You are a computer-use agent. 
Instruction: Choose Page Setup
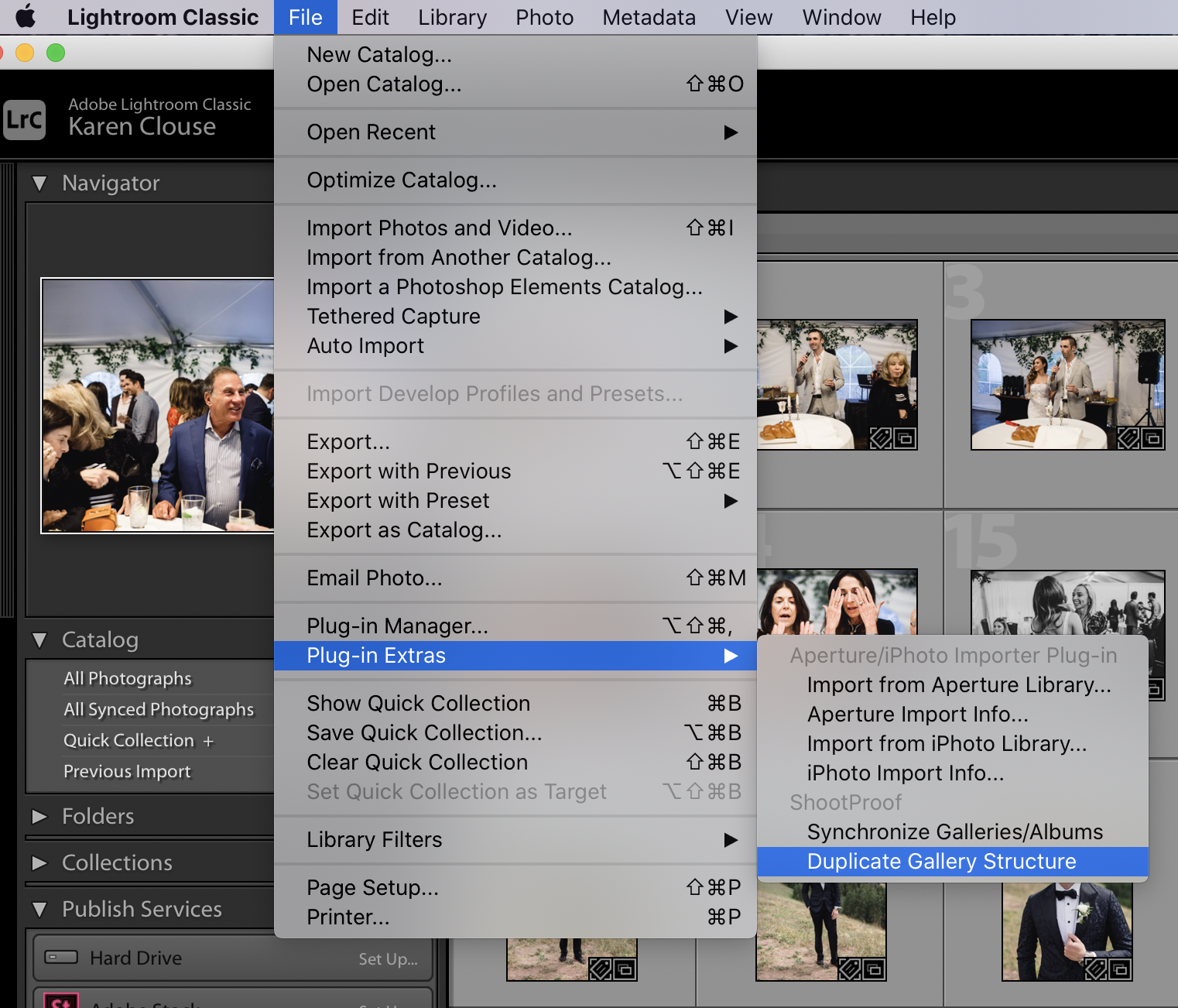coord(515,888)
